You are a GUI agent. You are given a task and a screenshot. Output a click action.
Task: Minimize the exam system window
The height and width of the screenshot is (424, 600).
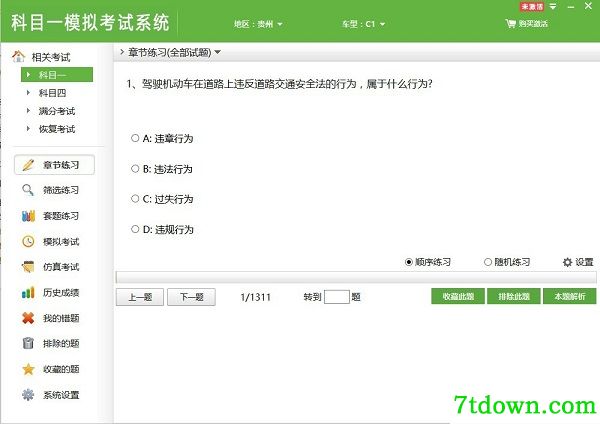coord(571,7)
